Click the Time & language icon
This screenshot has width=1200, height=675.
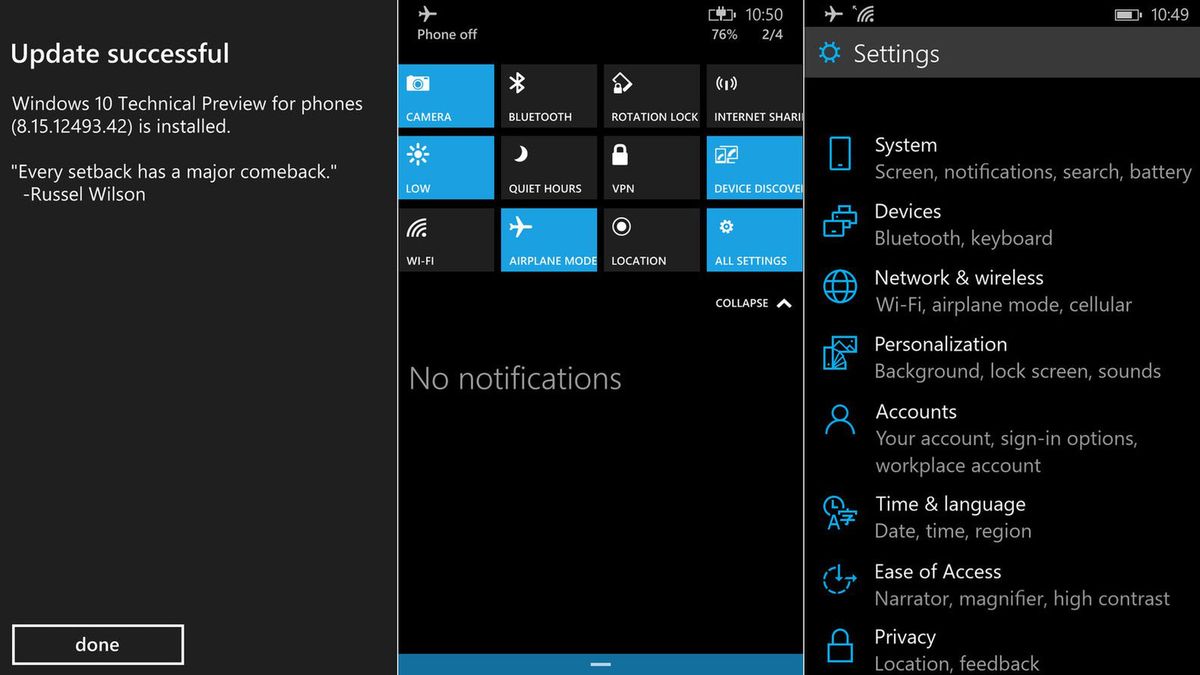tap(840, 512)
